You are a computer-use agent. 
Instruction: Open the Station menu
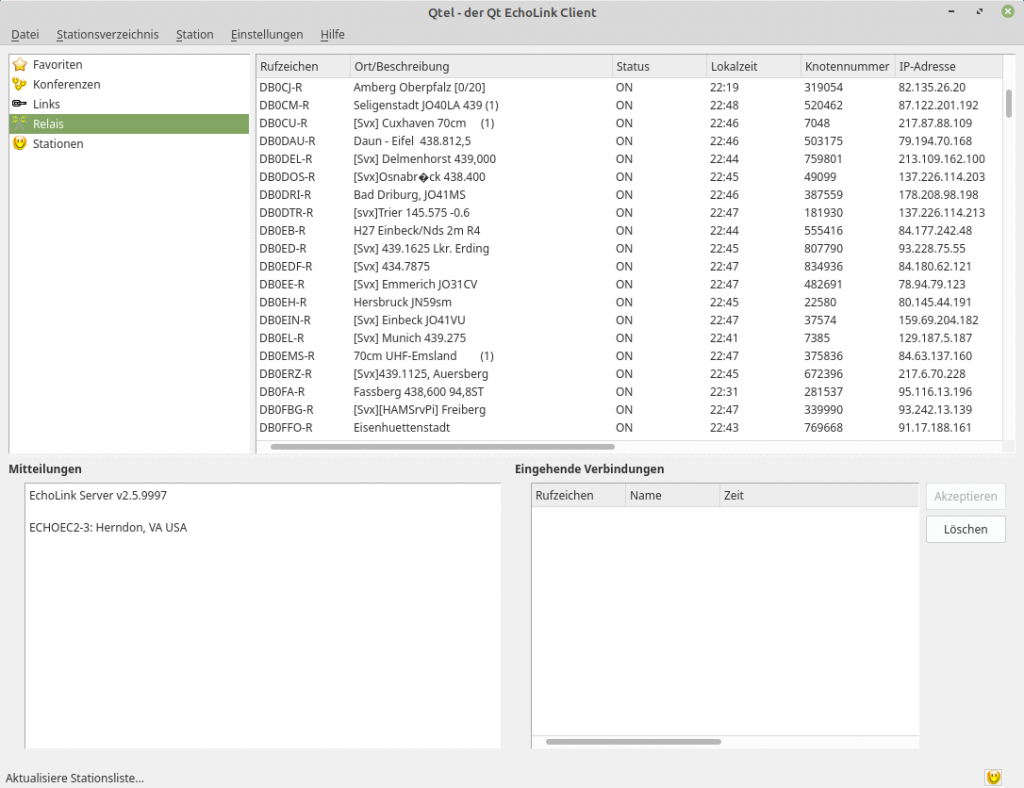[x=195, y=35]
